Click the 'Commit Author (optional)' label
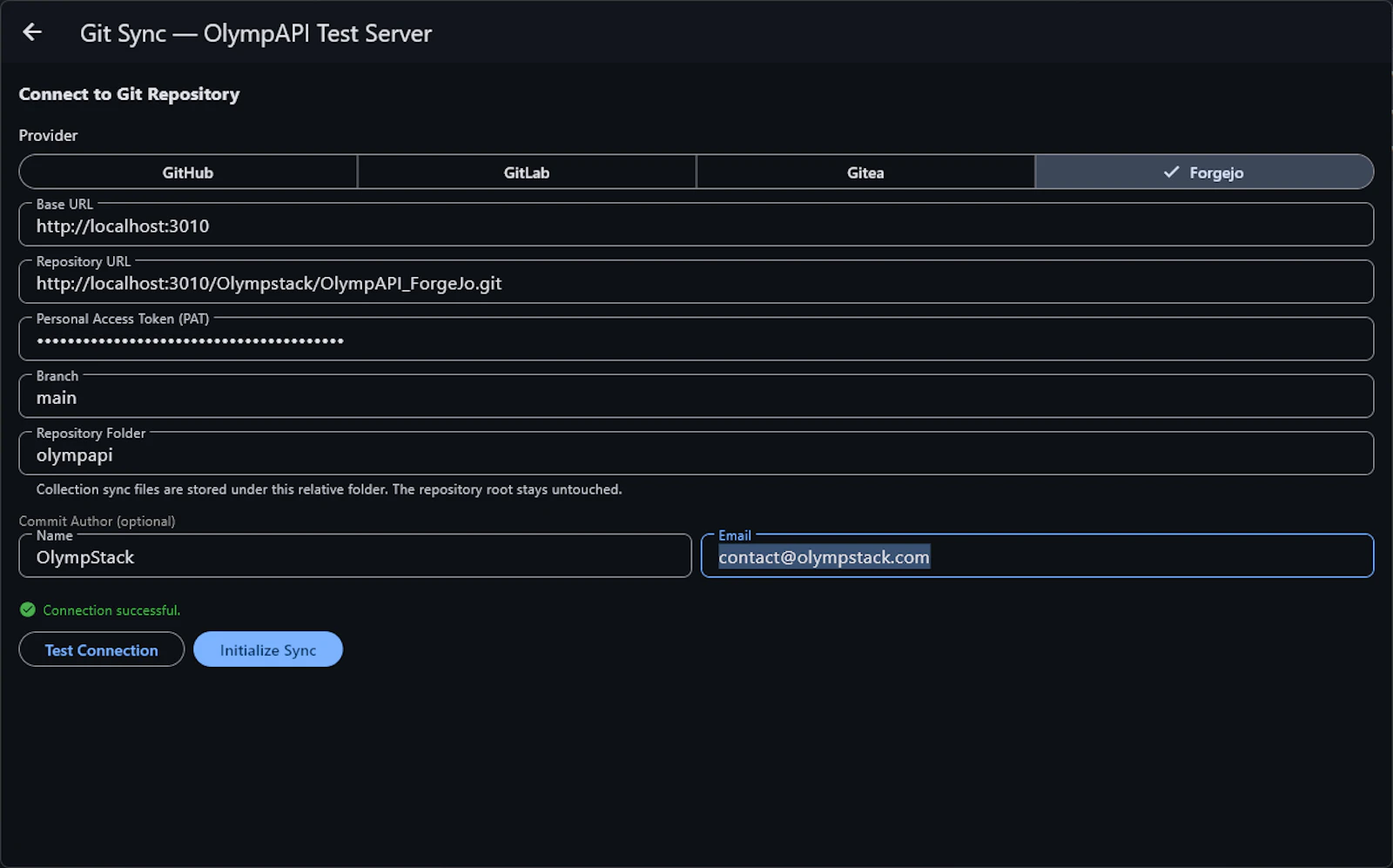The width and height of the screenshot is (1393, 868). [x=97, y=521]
